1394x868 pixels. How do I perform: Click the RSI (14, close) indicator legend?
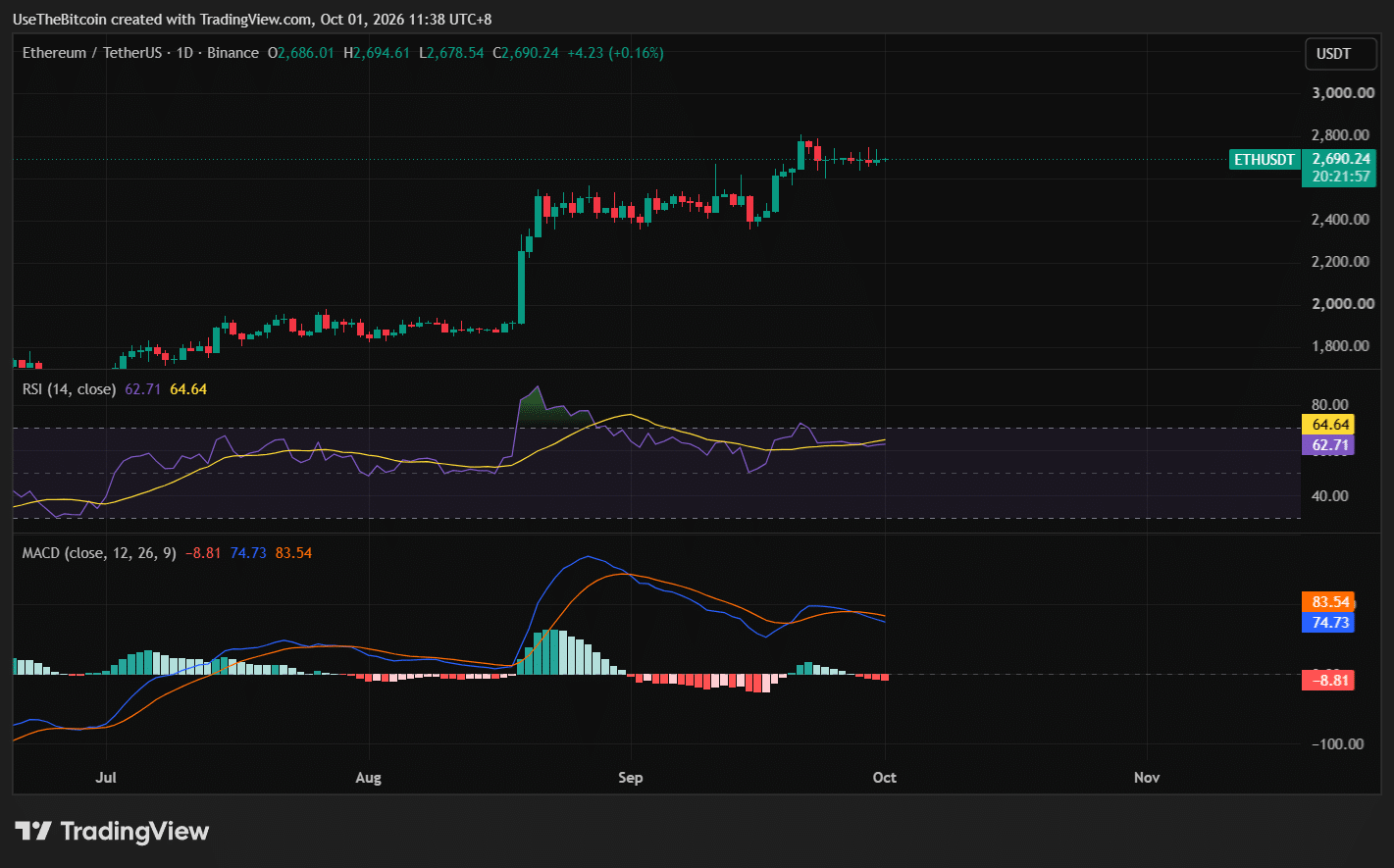coord(69,389)
